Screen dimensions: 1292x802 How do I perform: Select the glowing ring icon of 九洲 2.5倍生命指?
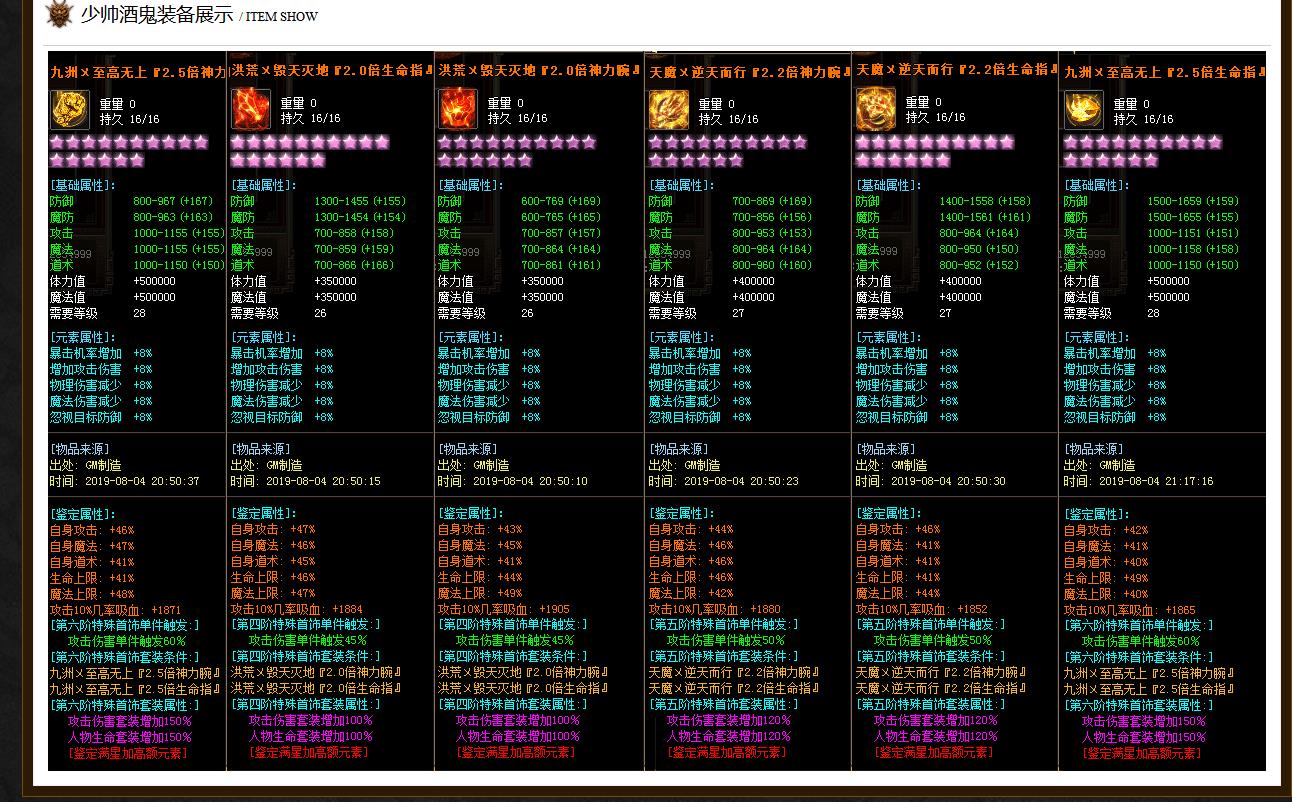point(1084,110)
